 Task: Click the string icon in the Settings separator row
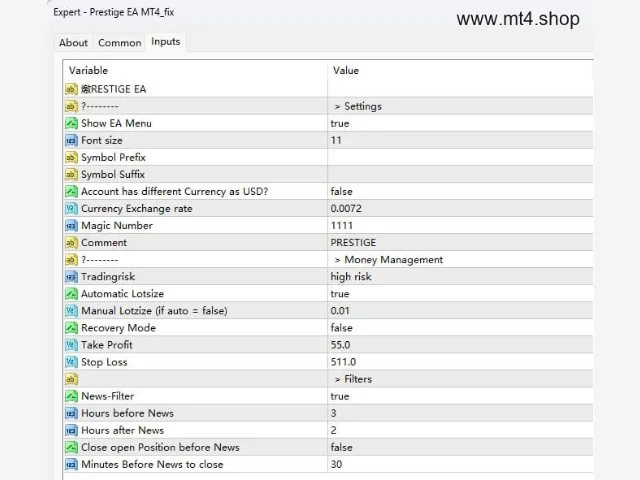(71, 106)
